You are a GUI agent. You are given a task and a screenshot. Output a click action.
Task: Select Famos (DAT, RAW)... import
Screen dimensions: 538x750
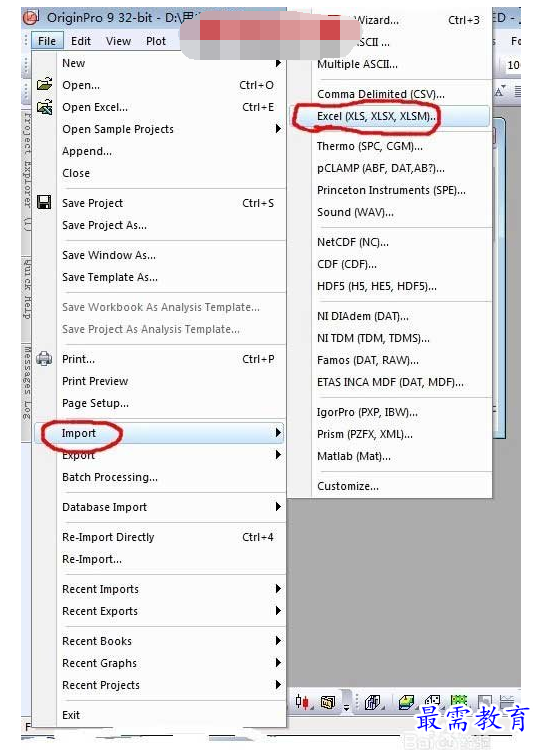click(x=391, y=360)
